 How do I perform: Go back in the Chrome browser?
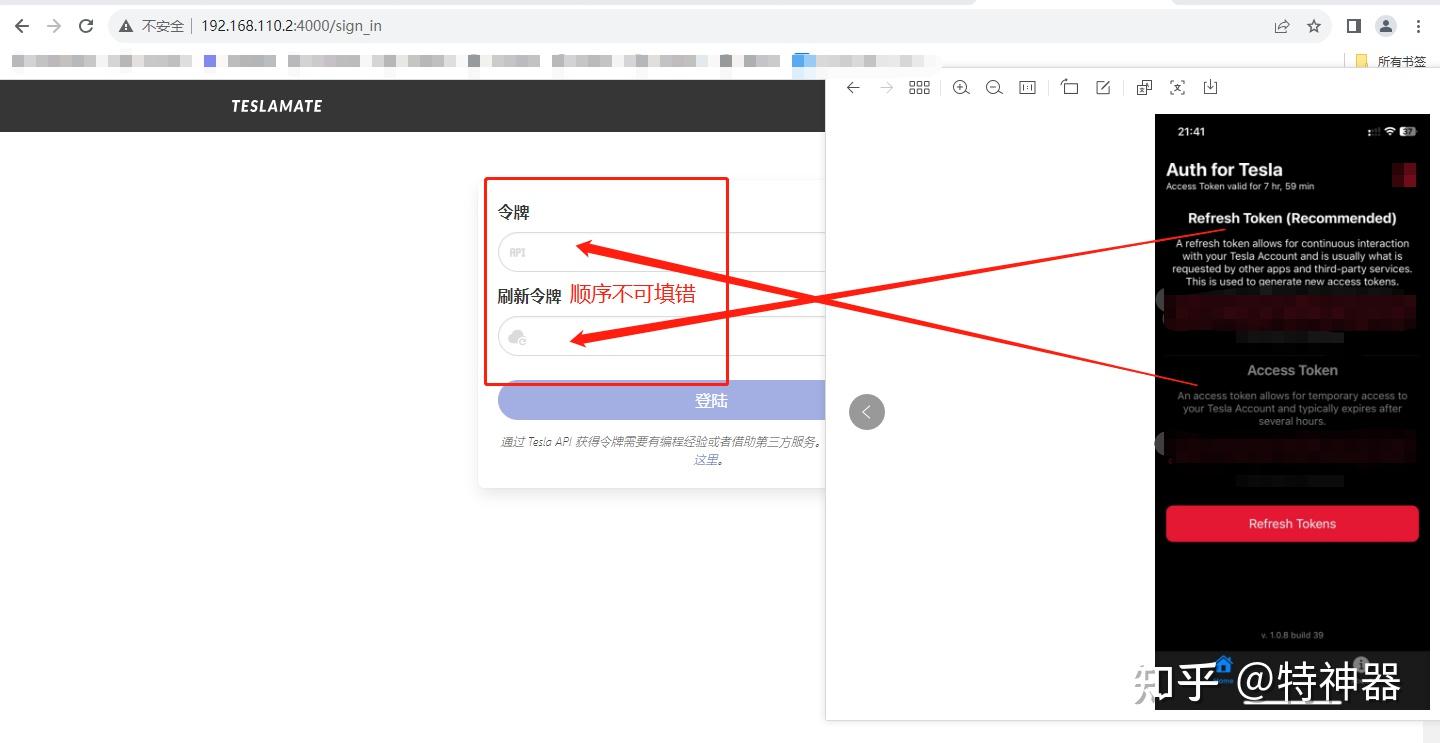click(22, 26)
